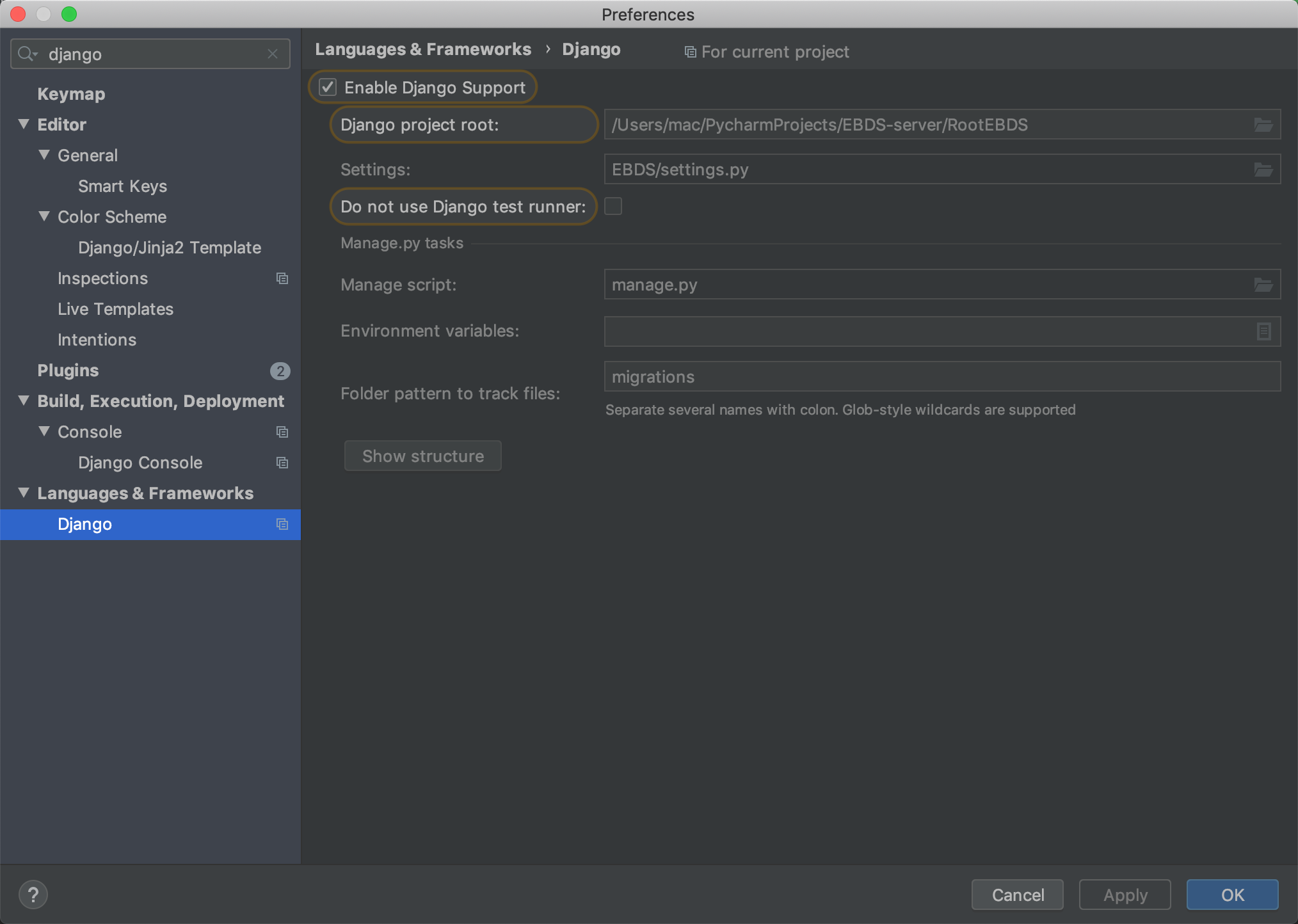The height and width of the screenshot is (924, 1298).
Task: Collapse the Color Scheme node
Action: 44,216
